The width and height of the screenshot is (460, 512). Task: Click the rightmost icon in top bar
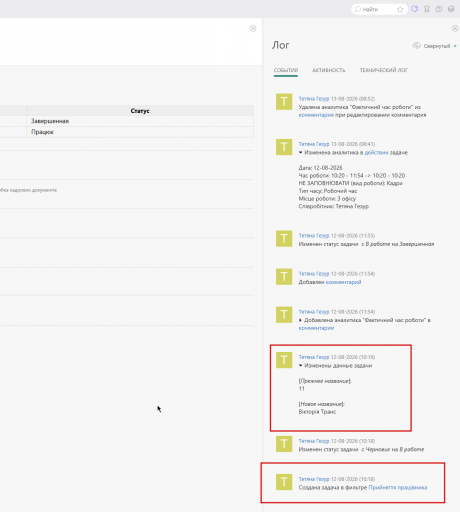point(451,9)
